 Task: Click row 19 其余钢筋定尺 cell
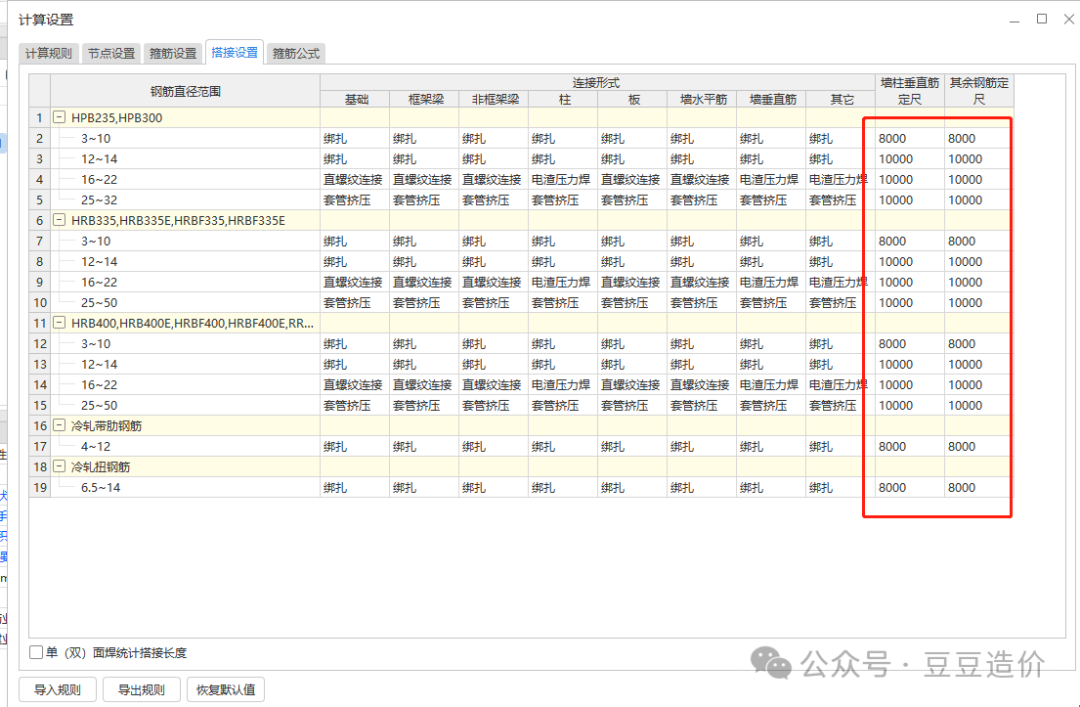tap(978, 488)
